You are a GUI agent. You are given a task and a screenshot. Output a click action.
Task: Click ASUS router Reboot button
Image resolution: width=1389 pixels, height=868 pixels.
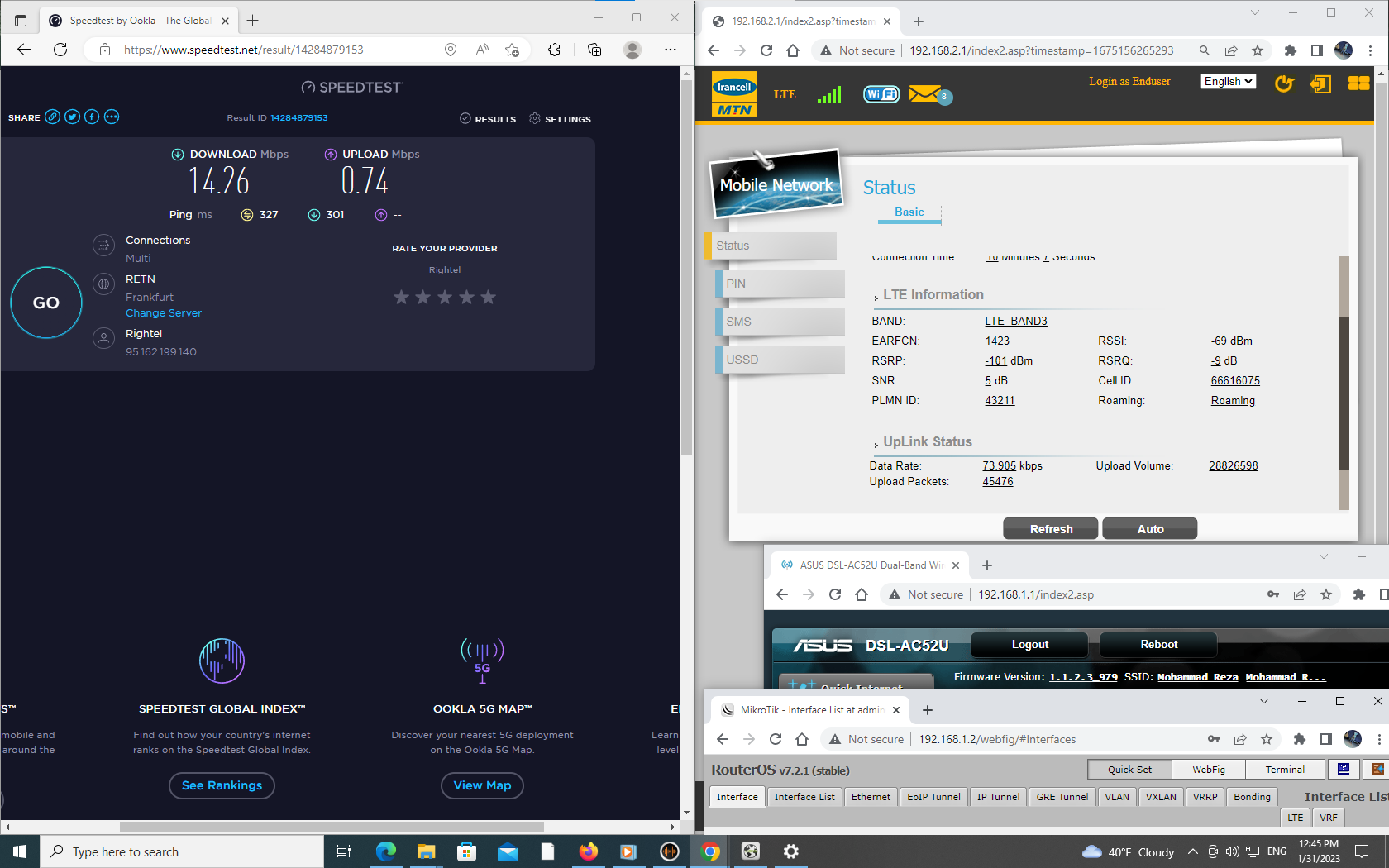coord(1159,645)
